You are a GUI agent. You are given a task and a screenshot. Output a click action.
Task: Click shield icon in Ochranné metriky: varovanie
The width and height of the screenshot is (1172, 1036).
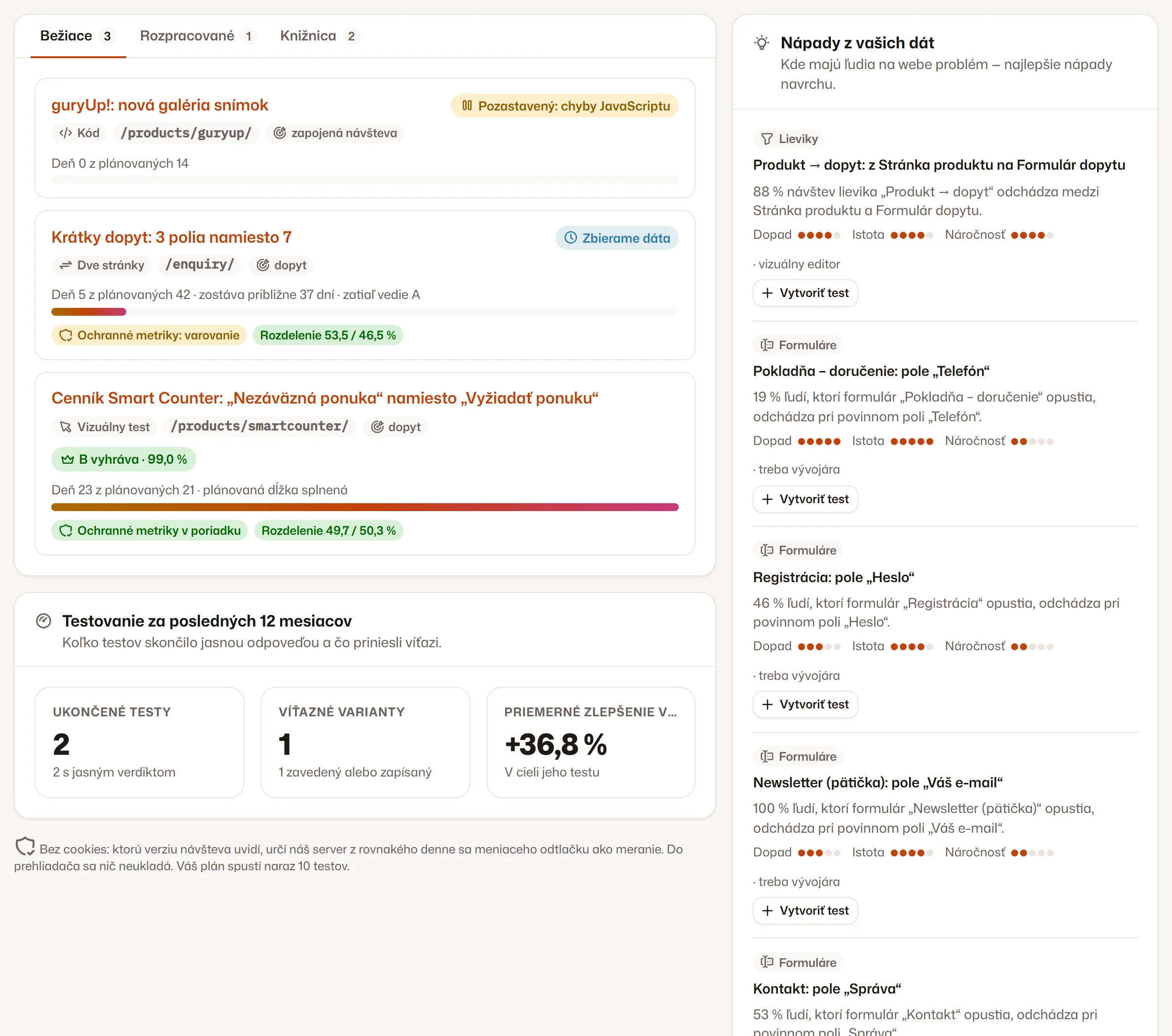coord(66,335)
